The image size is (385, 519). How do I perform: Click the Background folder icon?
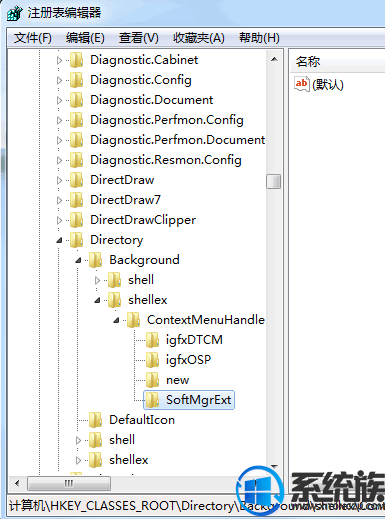[x=95, y=260]
